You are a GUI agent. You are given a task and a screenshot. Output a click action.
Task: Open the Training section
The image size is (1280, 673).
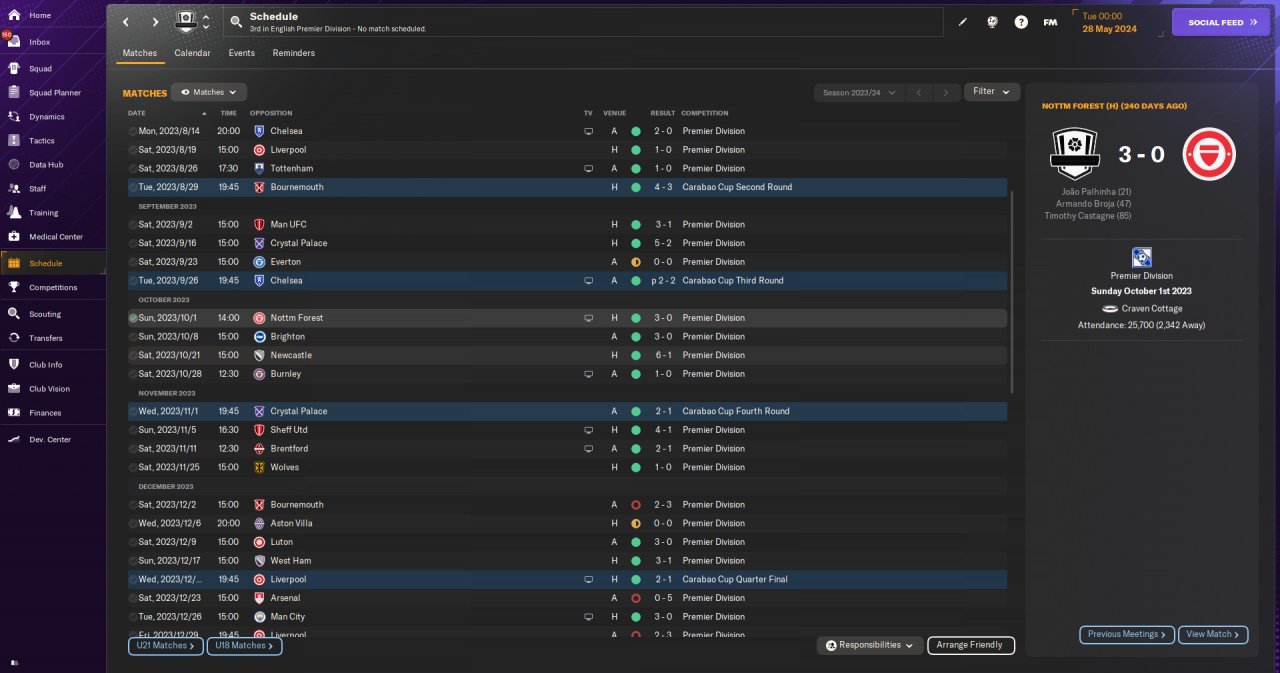[43, 213]
